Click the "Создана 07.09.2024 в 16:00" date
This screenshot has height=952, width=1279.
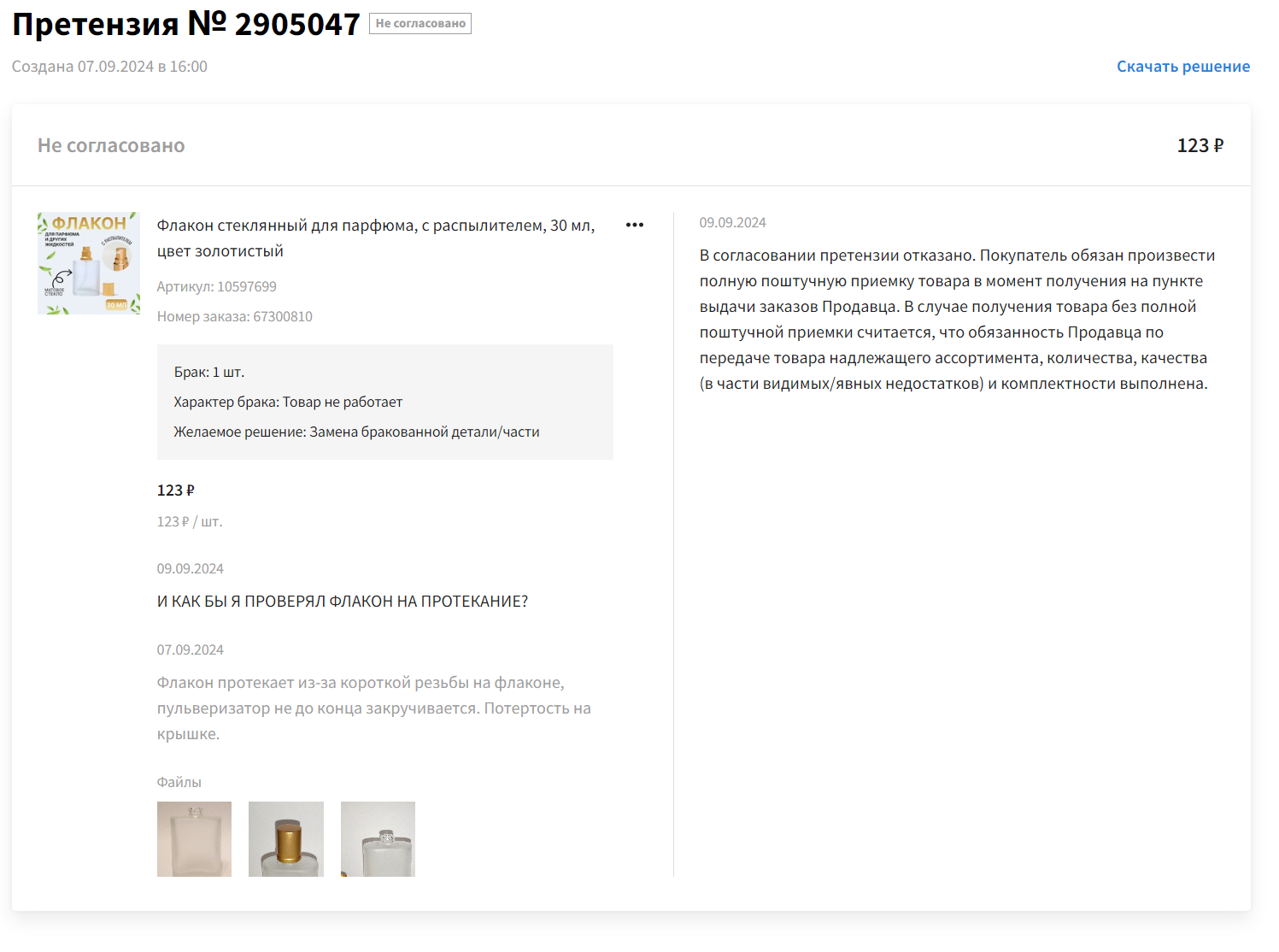point(109,67)
